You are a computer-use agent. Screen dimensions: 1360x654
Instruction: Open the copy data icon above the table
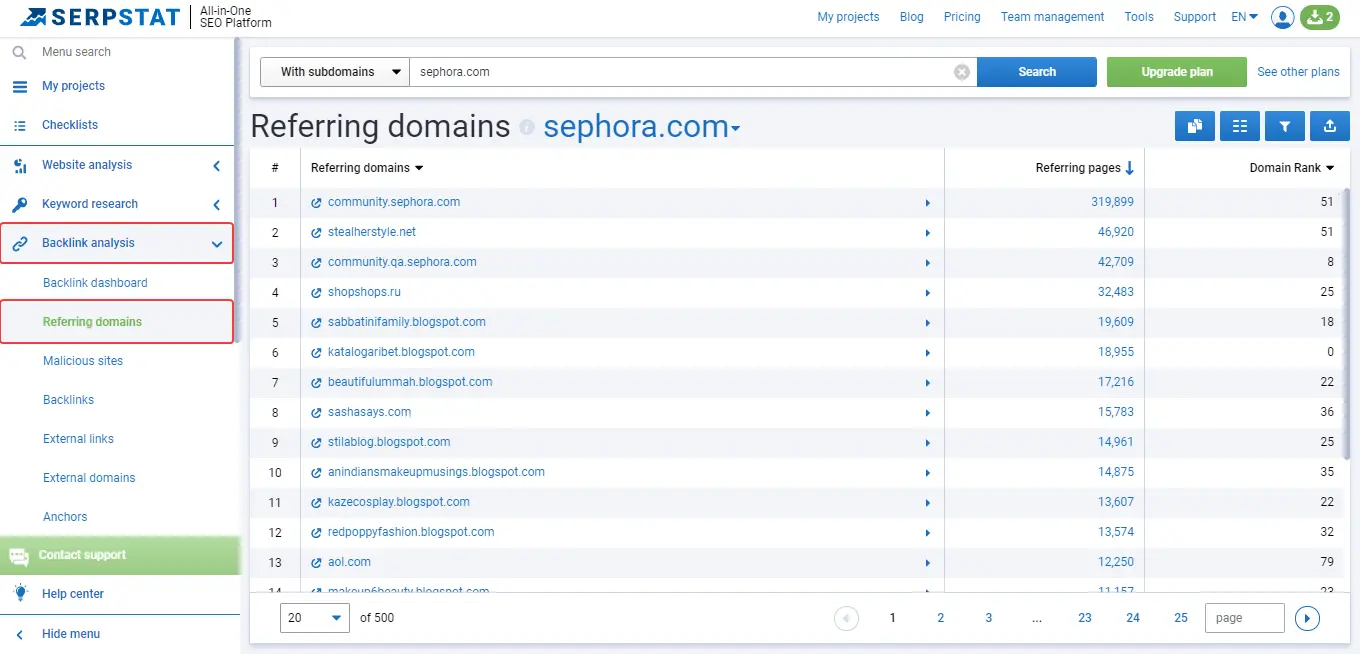[x=1194, y=126]
